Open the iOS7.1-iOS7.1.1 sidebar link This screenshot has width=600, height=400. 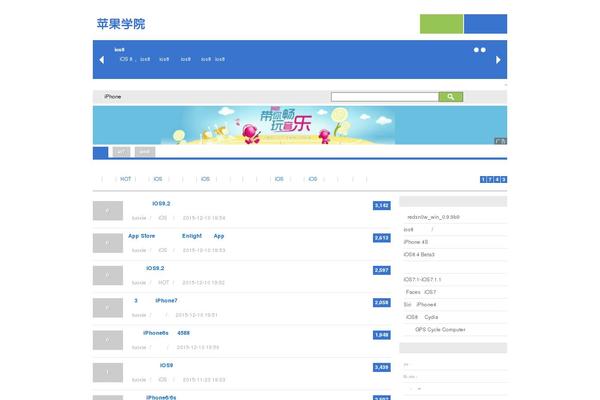point(422,279)
